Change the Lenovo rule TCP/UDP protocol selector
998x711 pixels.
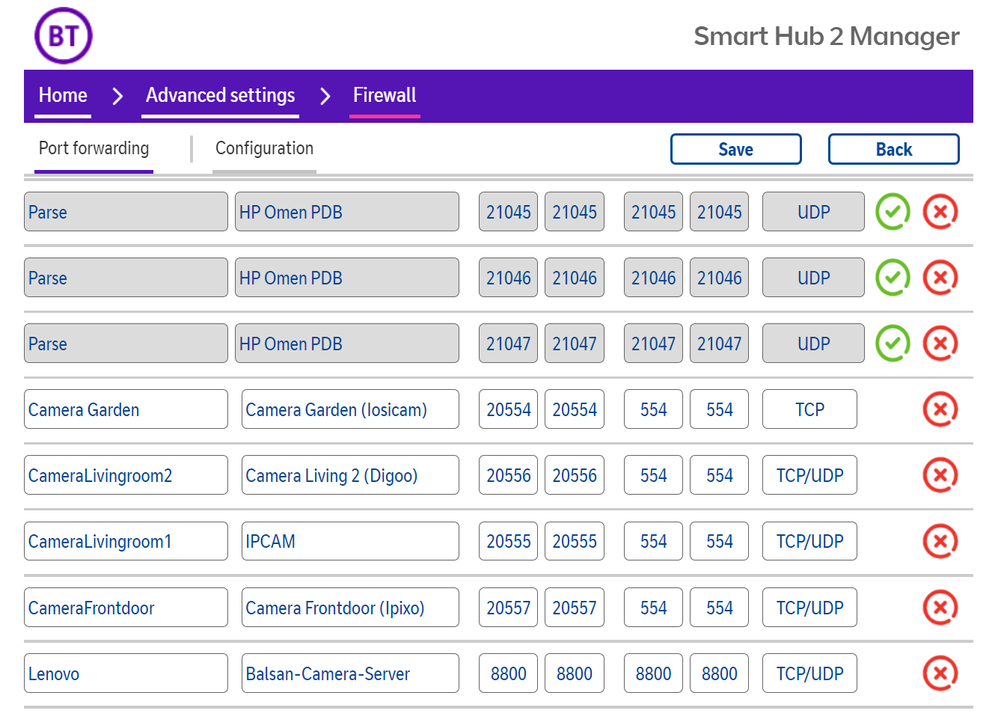809,673
